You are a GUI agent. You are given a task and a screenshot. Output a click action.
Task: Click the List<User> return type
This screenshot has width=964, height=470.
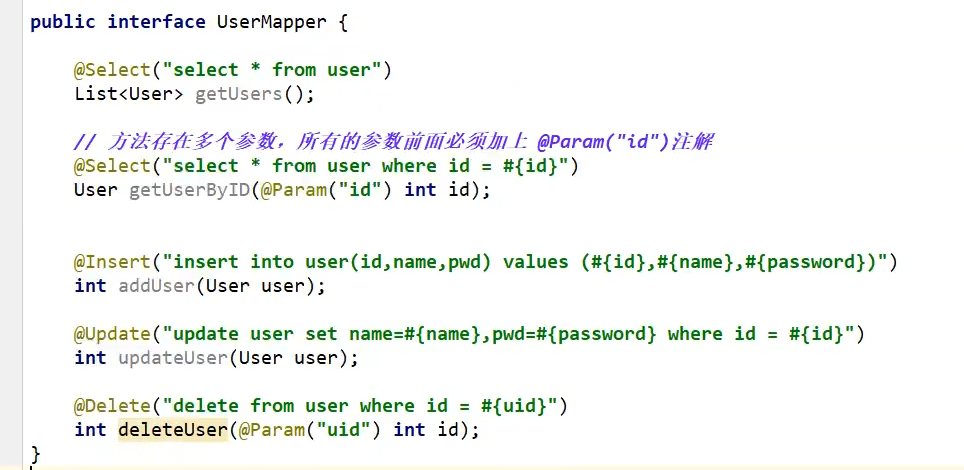coord(128,95)
